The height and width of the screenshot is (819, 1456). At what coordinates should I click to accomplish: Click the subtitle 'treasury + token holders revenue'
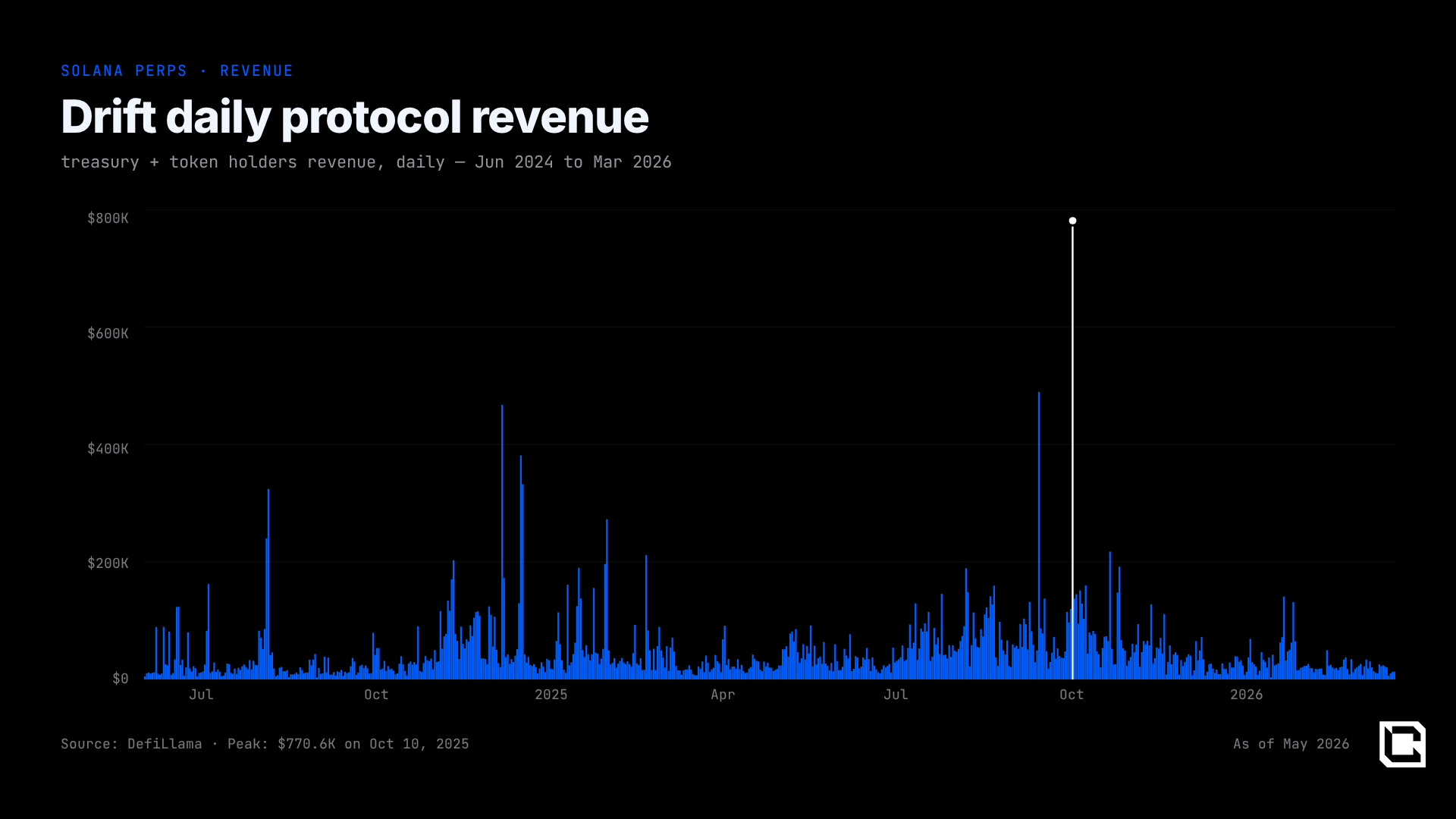point(218,162)
